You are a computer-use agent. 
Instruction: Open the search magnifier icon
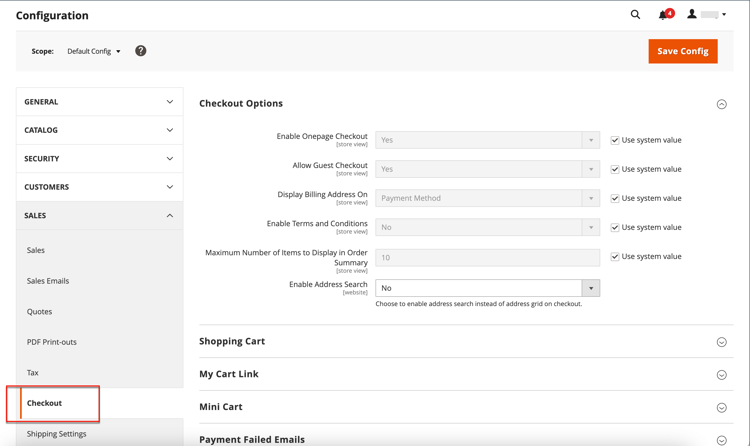635,14
